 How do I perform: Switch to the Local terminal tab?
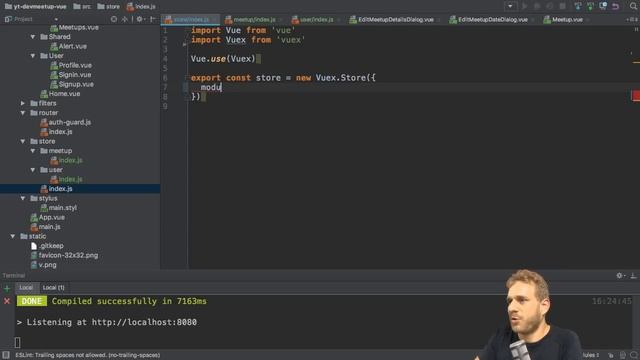(x=26, y=288)
